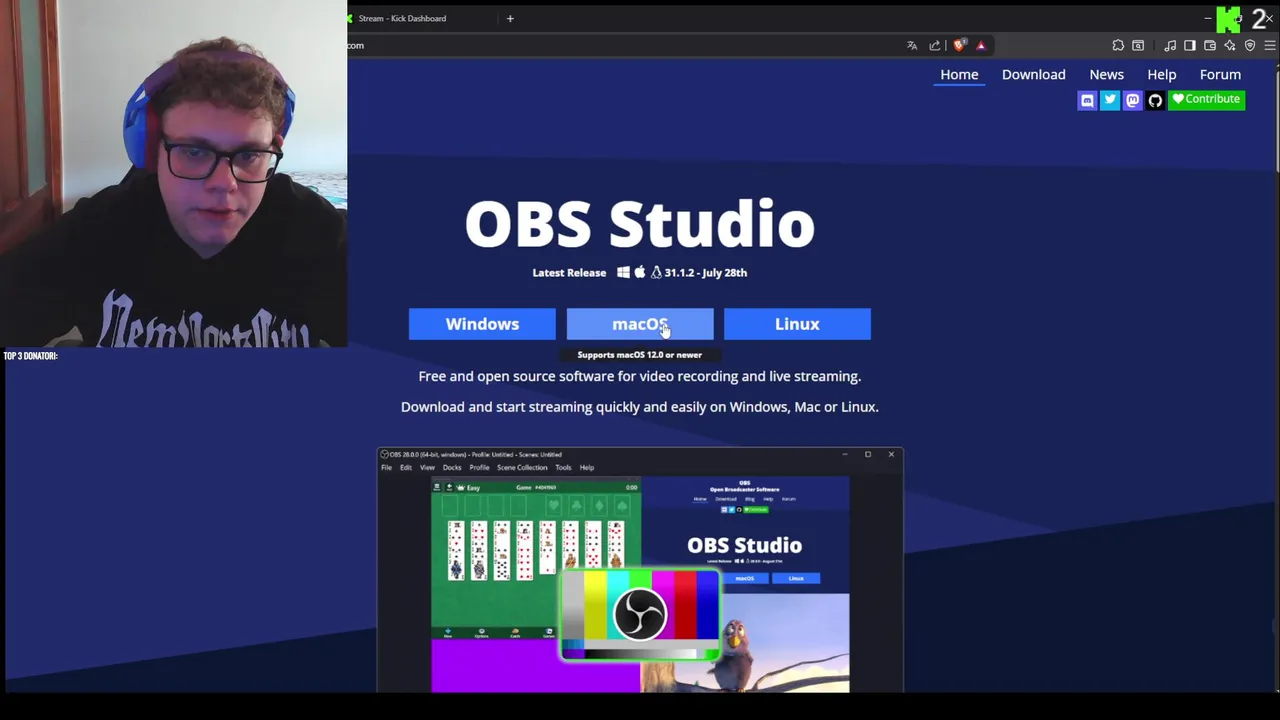Click the green Contribute button
Viewport: 1280px width, 720px height.
click(1206, 99)
